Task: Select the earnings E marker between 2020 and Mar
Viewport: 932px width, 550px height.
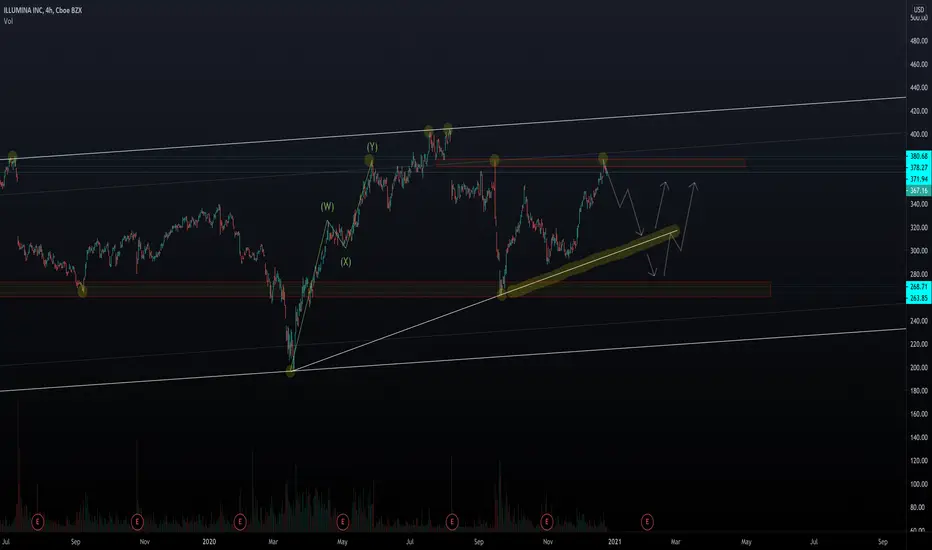Action: coord(240,522)
